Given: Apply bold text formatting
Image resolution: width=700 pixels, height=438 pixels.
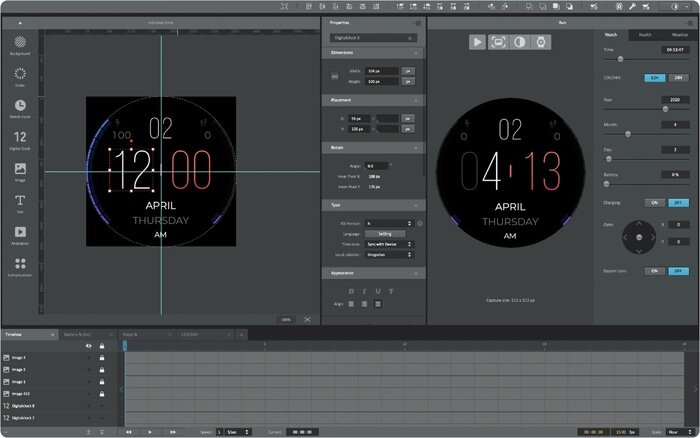Looking at the screenshot, I should [x=351, y=292].
